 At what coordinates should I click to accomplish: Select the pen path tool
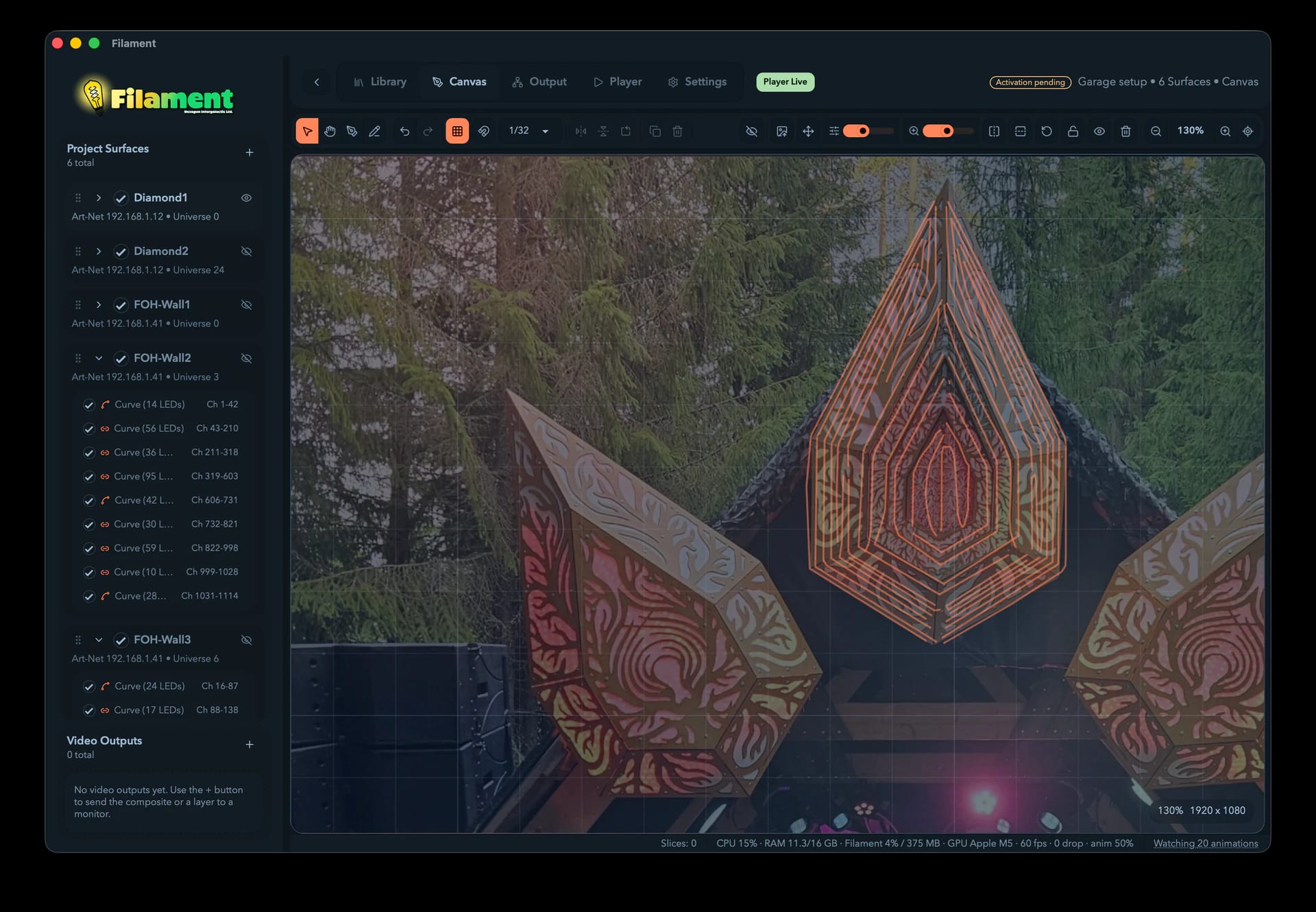click(x=352, y=131)
